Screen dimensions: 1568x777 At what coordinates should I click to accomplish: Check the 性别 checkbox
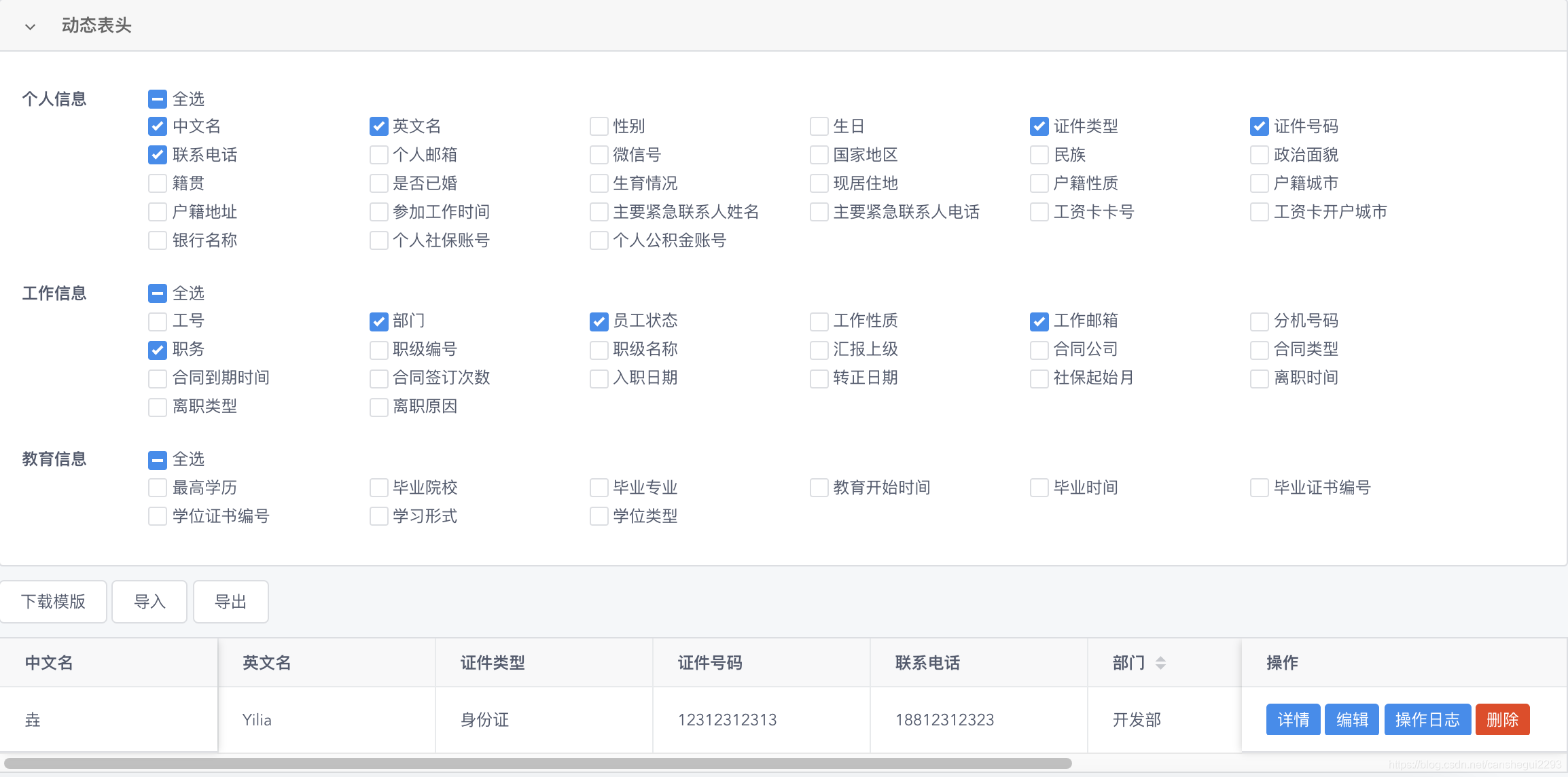tap(599, 126)
